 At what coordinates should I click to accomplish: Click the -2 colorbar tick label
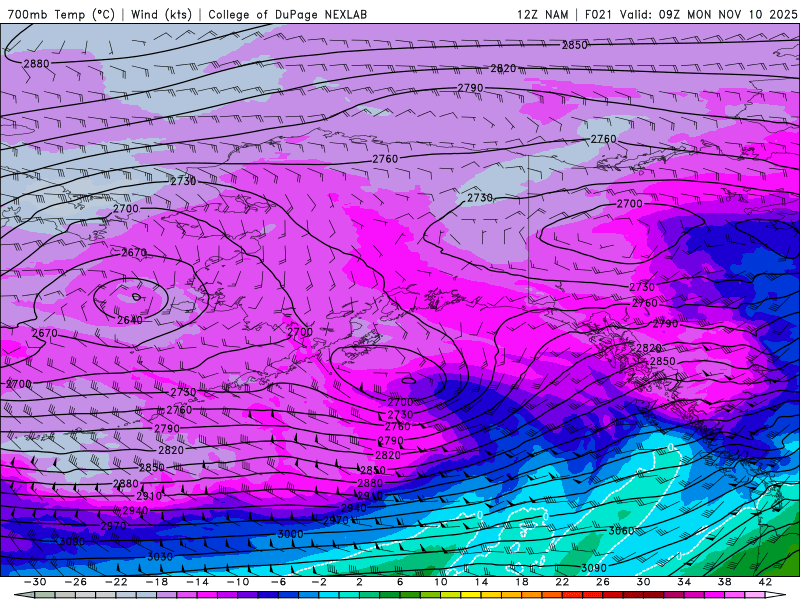[x=319, y=582]
